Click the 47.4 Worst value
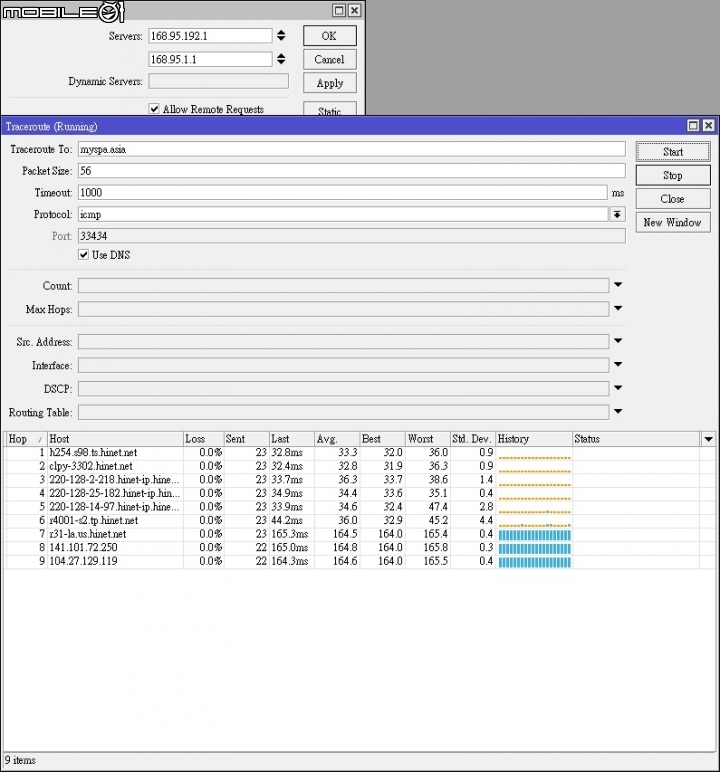The image size is (720, 772). point(438,507)
